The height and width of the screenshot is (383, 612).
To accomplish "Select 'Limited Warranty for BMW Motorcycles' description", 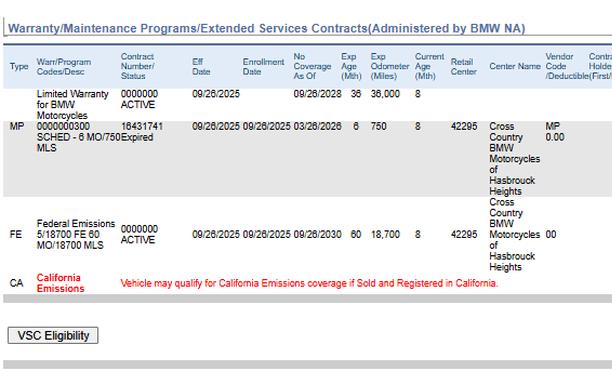I will (73, 105).
